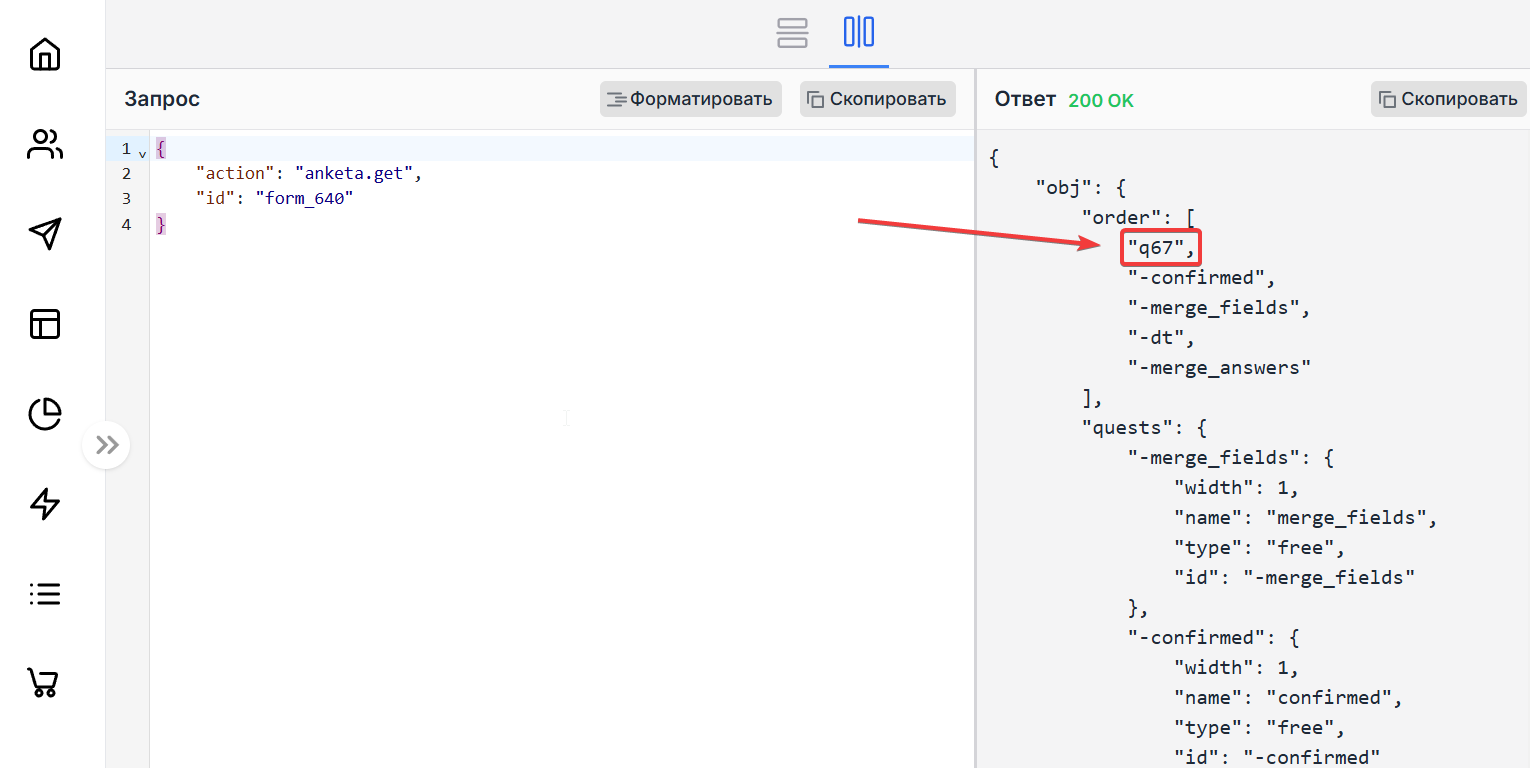Switch to horizontal split layout view

792,33
